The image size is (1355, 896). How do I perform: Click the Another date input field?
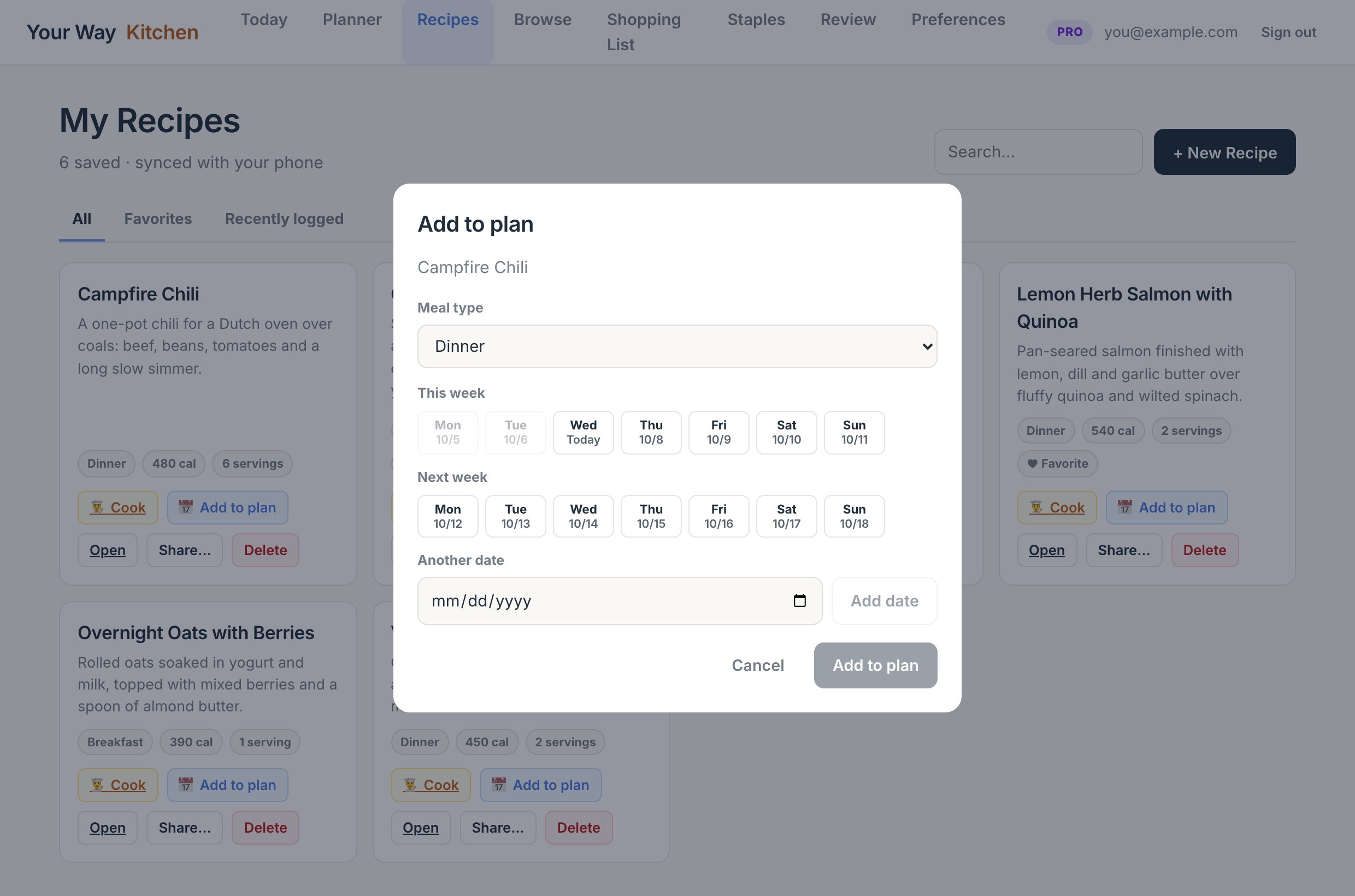(x=620, y=600)
